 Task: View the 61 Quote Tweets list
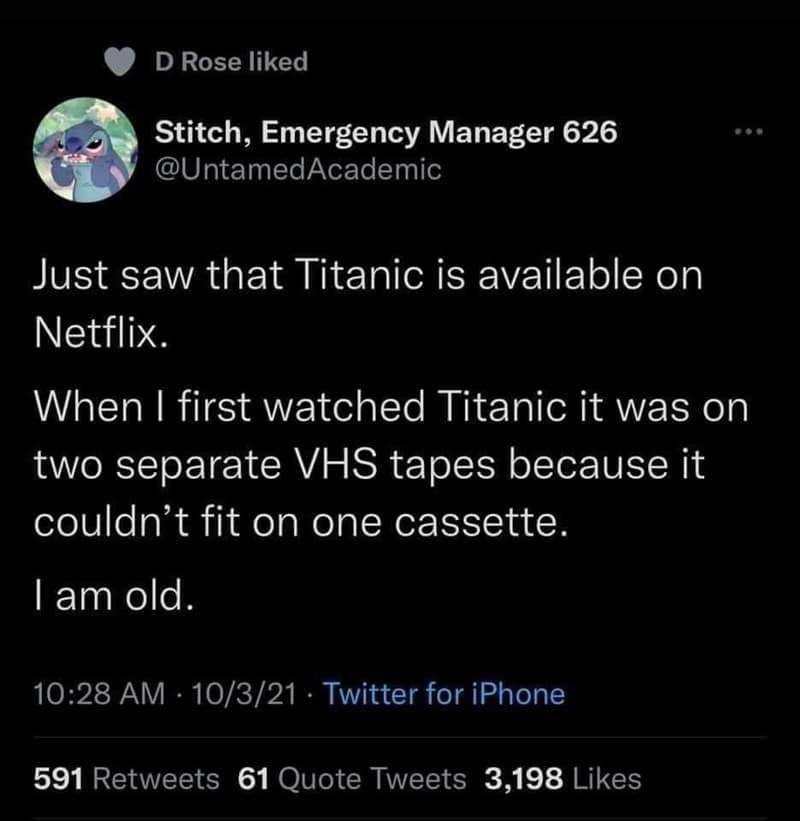[x=352, y=778]
